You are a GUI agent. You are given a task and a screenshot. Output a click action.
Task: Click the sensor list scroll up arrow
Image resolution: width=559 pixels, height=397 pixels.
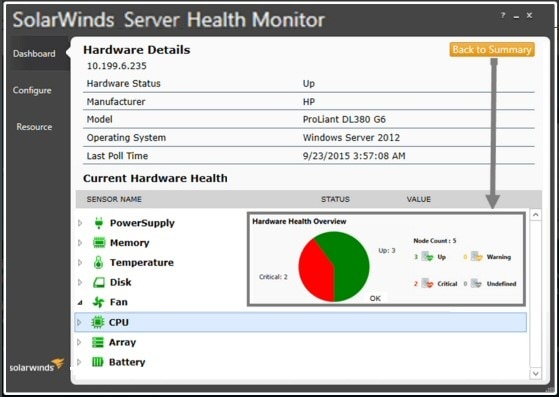click(535, 215)
